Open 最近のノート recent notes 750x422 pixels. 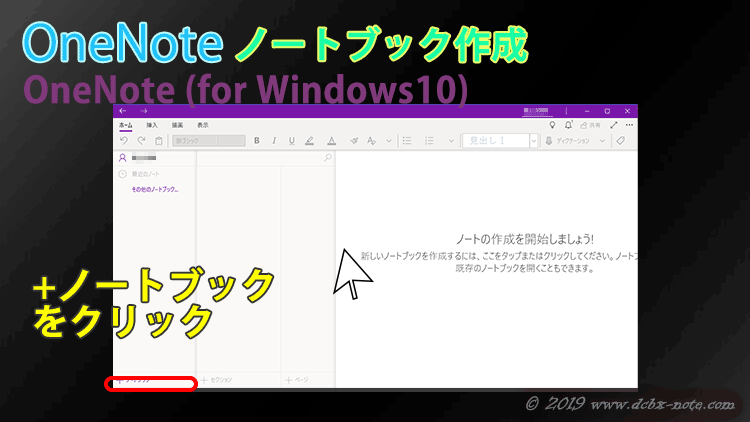point(139,174)
